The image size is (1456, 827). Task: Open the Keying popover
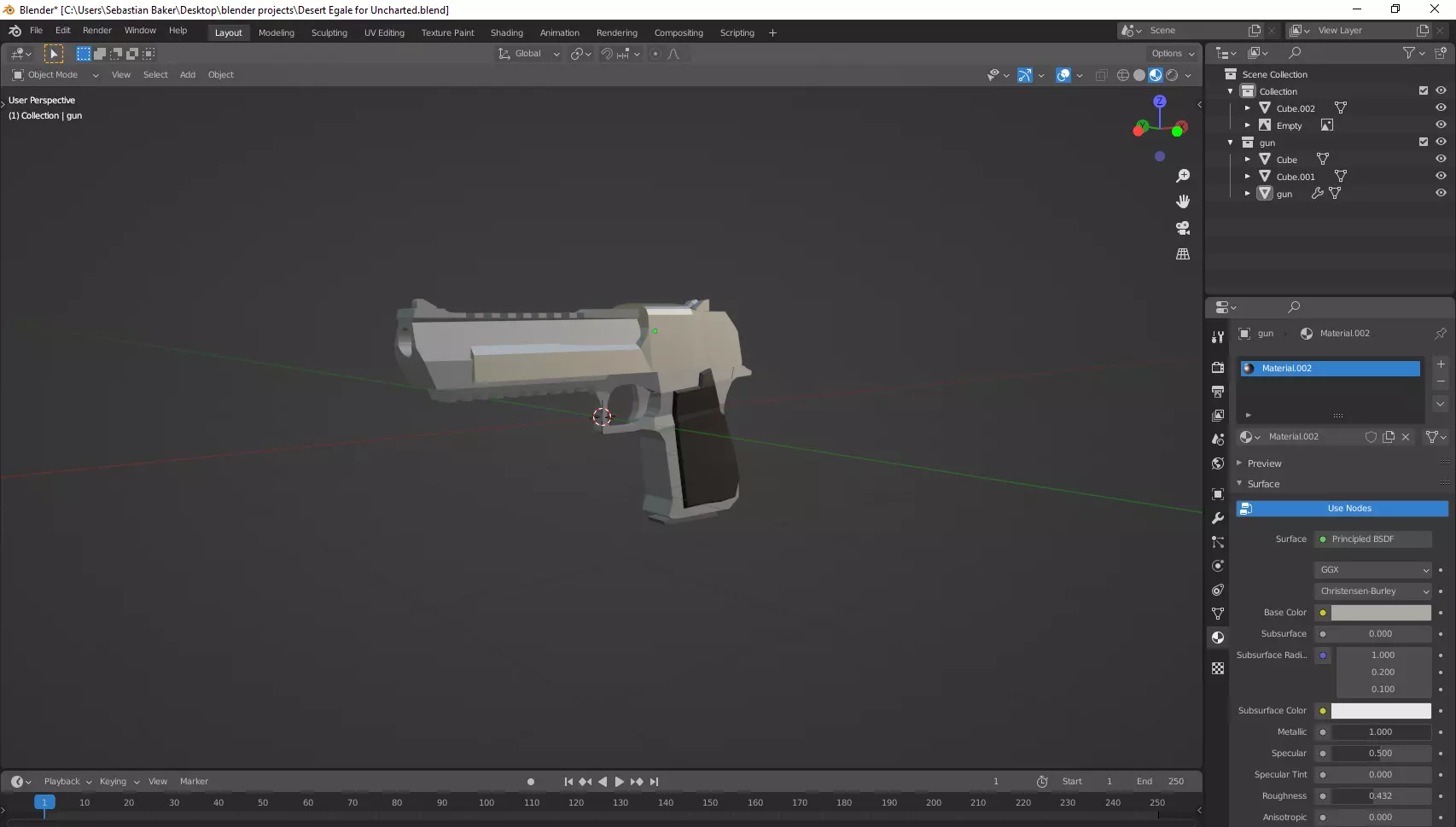(x=119, y=782)
